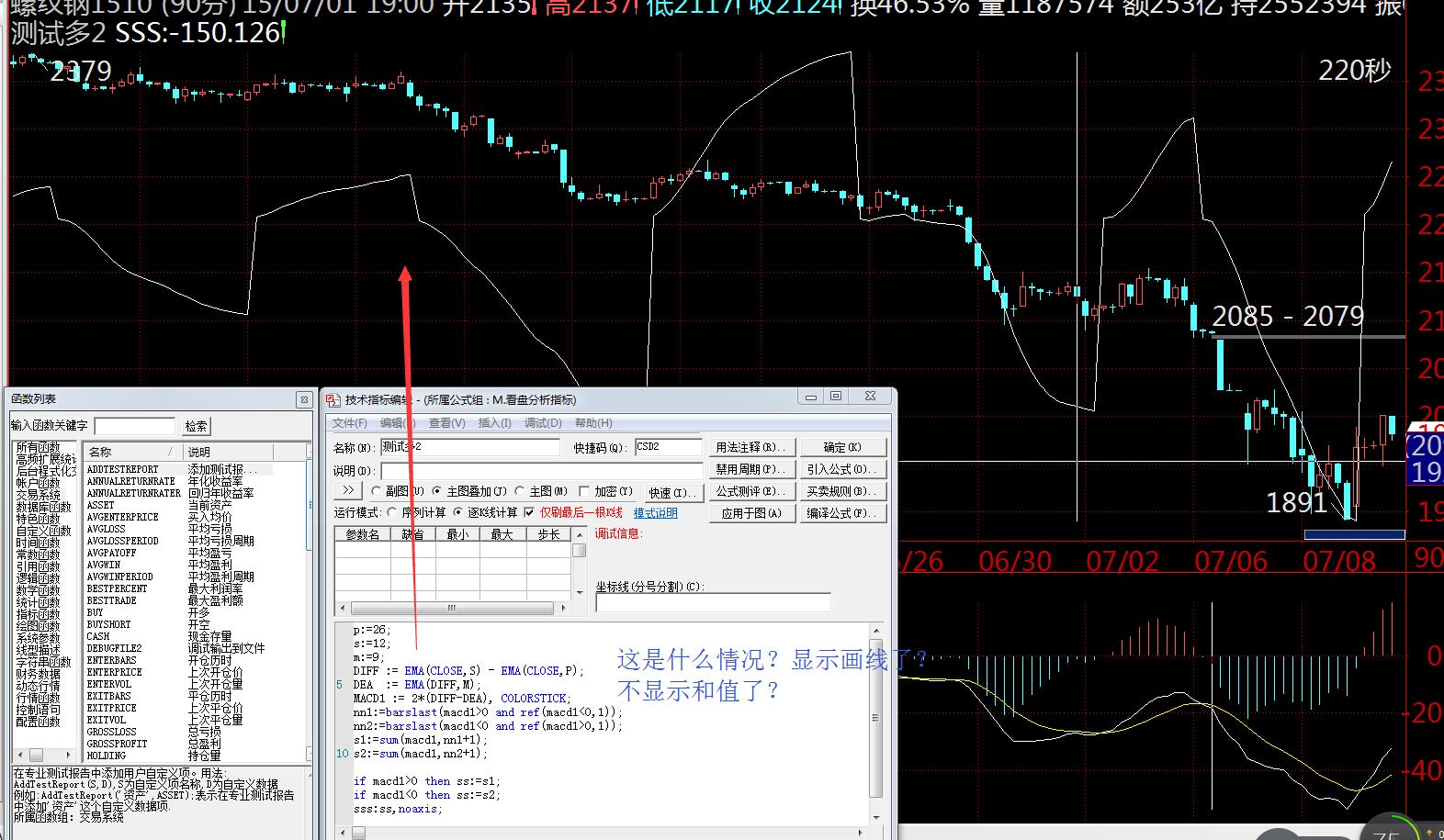Focus the 输入函数关键字 input field

coord(134,426)
